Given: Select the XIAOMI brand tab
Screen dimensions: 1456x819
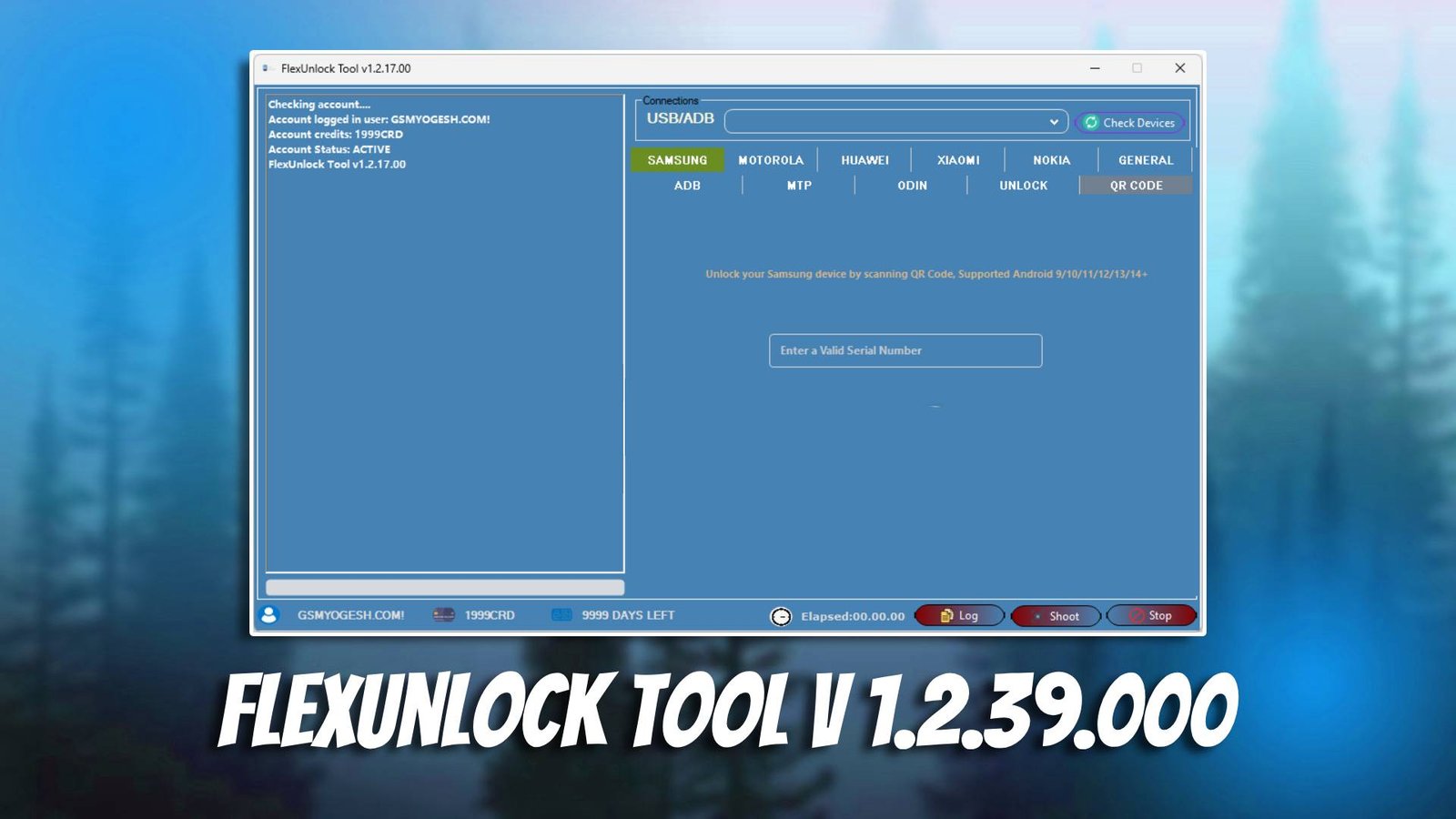Looking at the screenshot, I should (x=958, y=160).
